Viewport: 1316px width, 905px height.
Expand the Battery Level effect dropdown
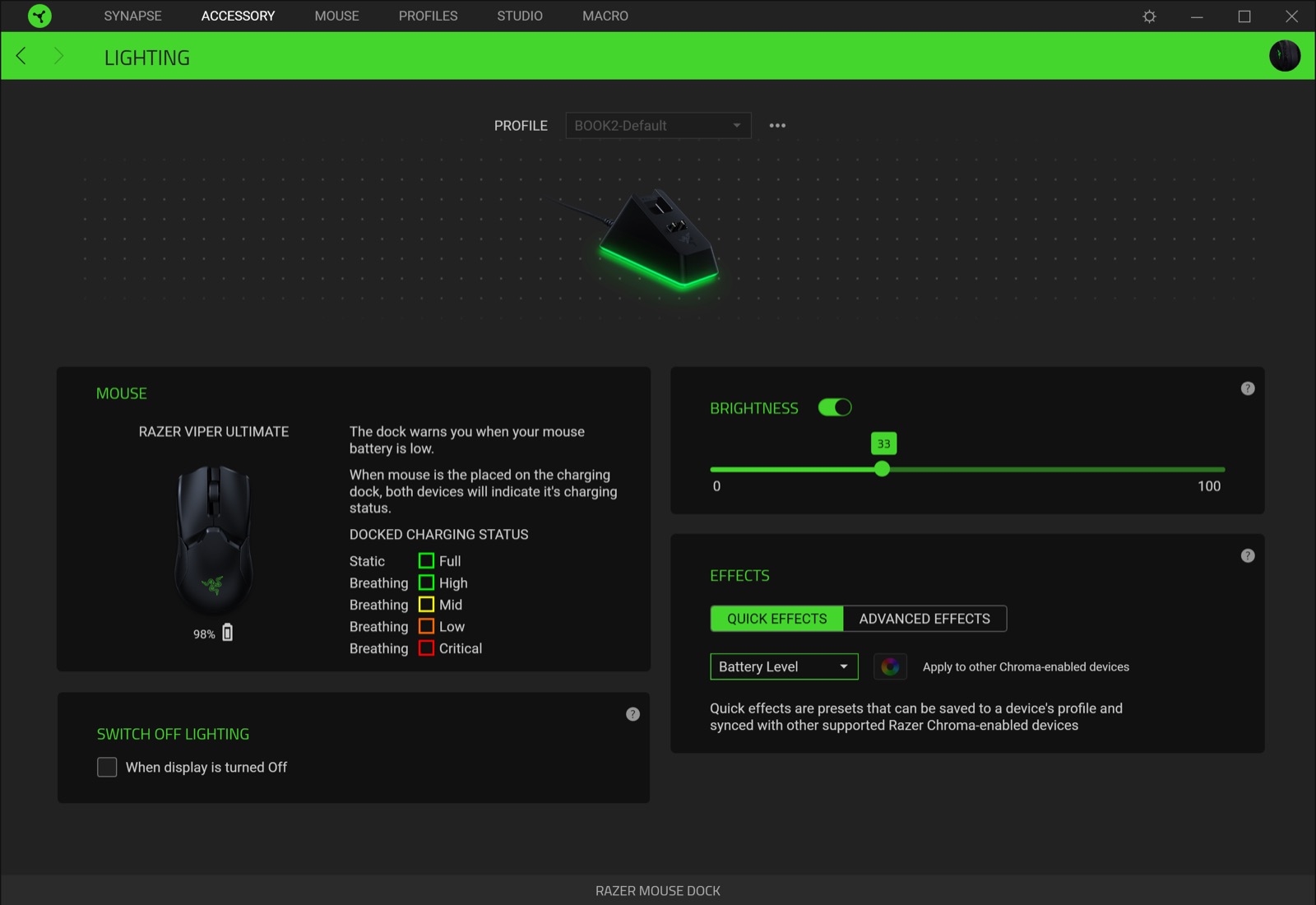point(784,666)
